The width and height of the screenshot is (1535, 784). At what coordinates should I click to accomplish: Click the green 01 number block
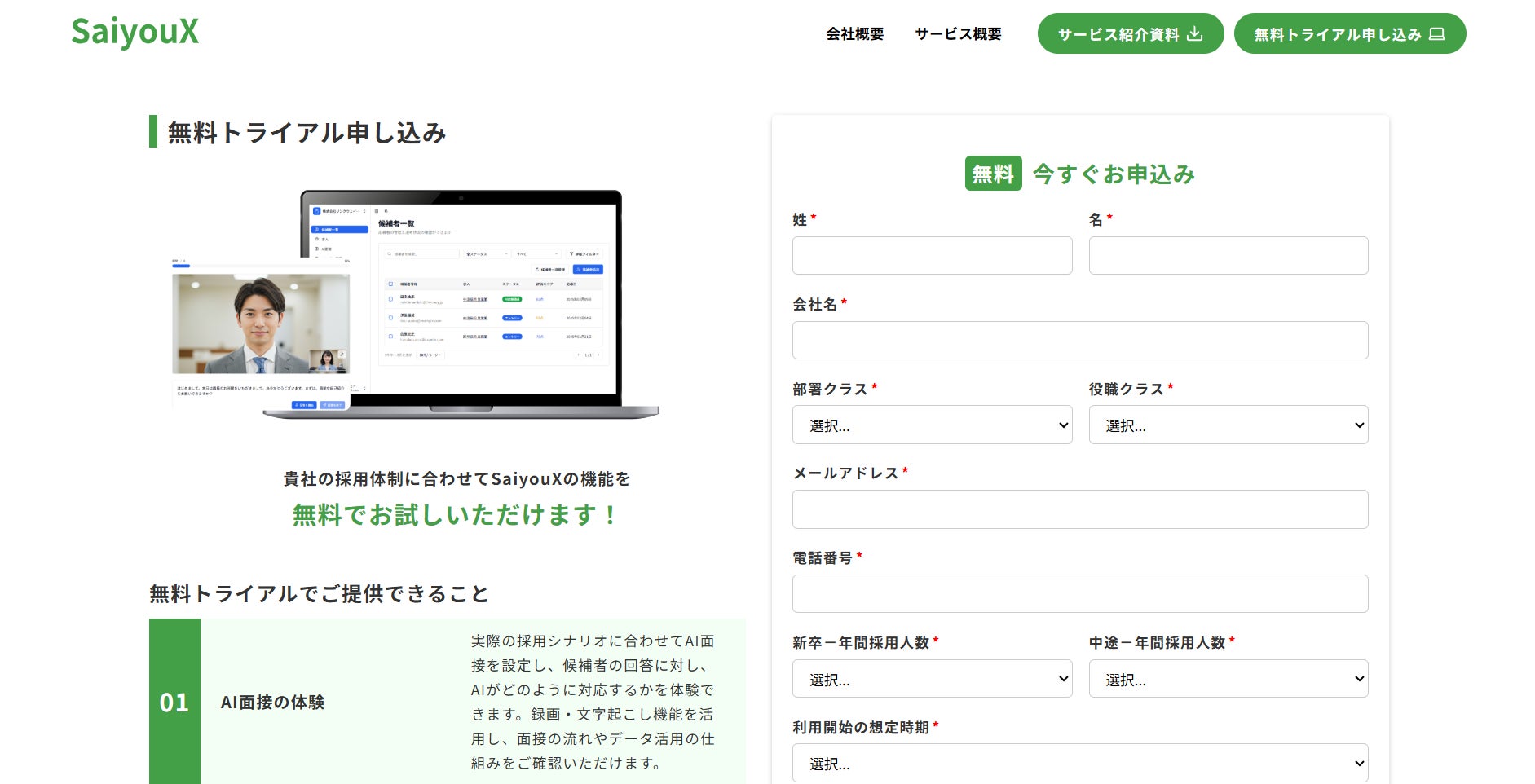174,702
